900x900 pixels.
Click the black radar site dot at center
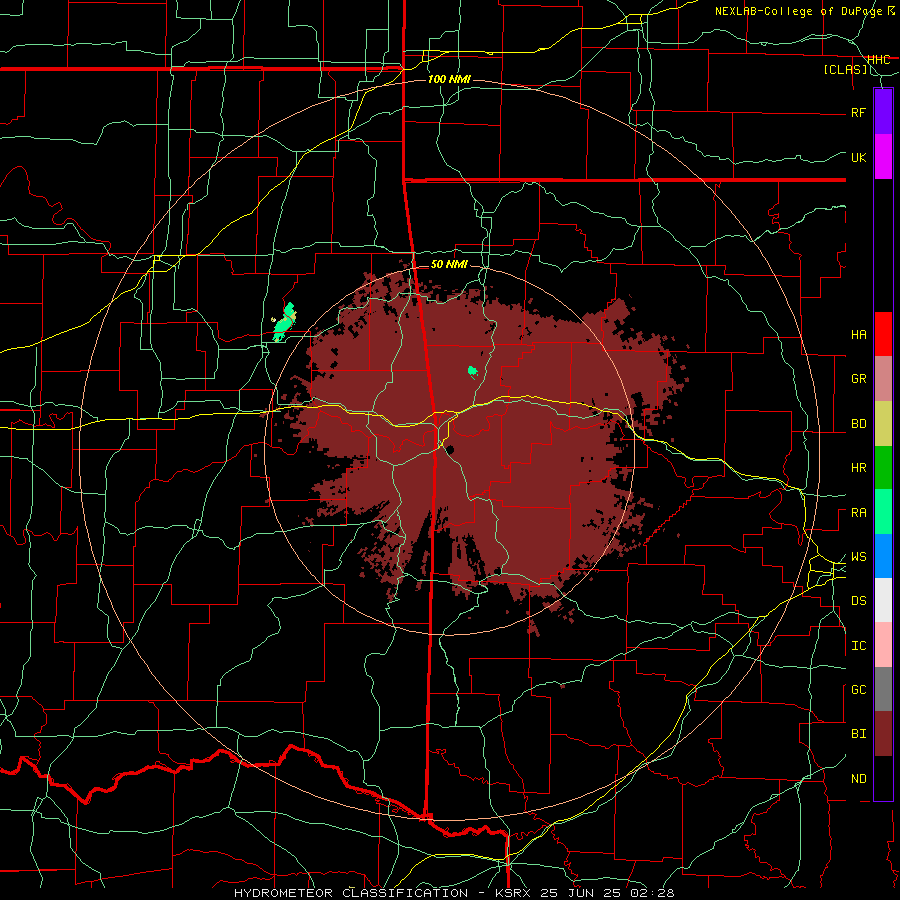451,449
